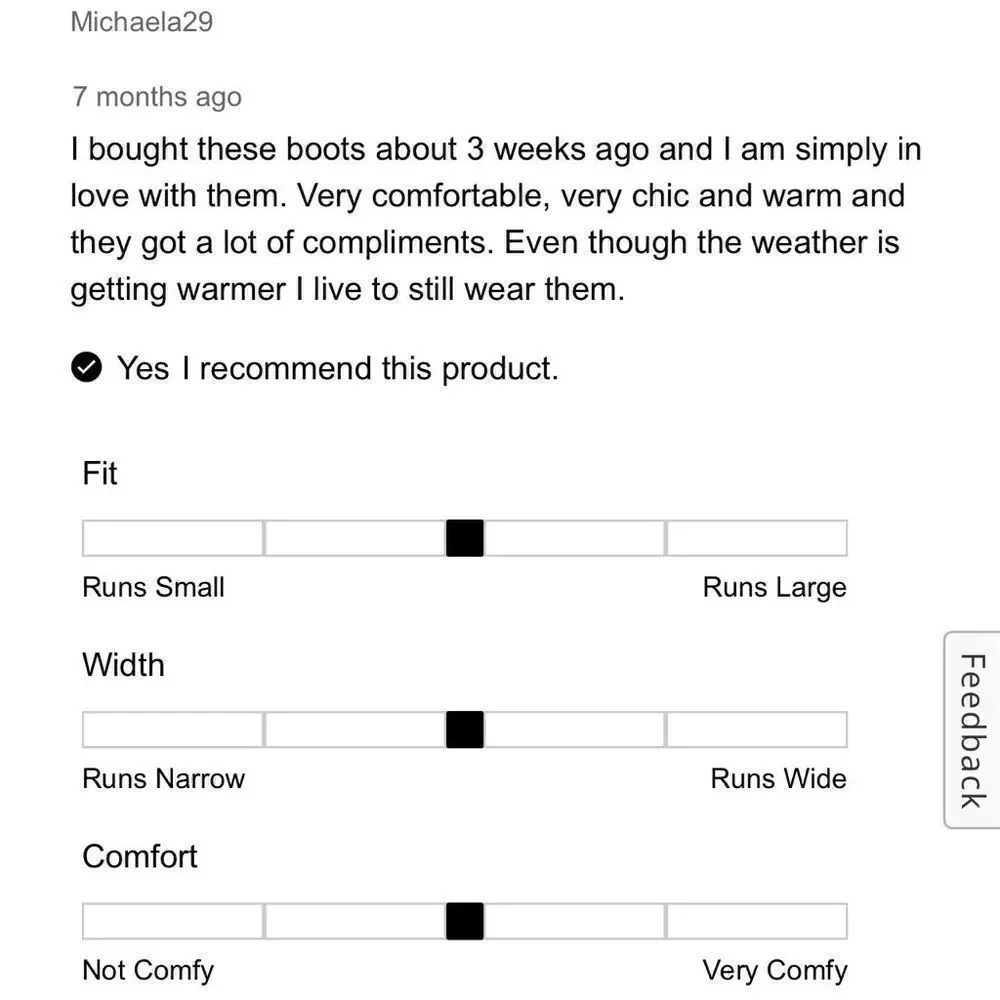Click the Runs Wide label
The width and height of the screenshot is (1000, 1000).
coord(779,778)
